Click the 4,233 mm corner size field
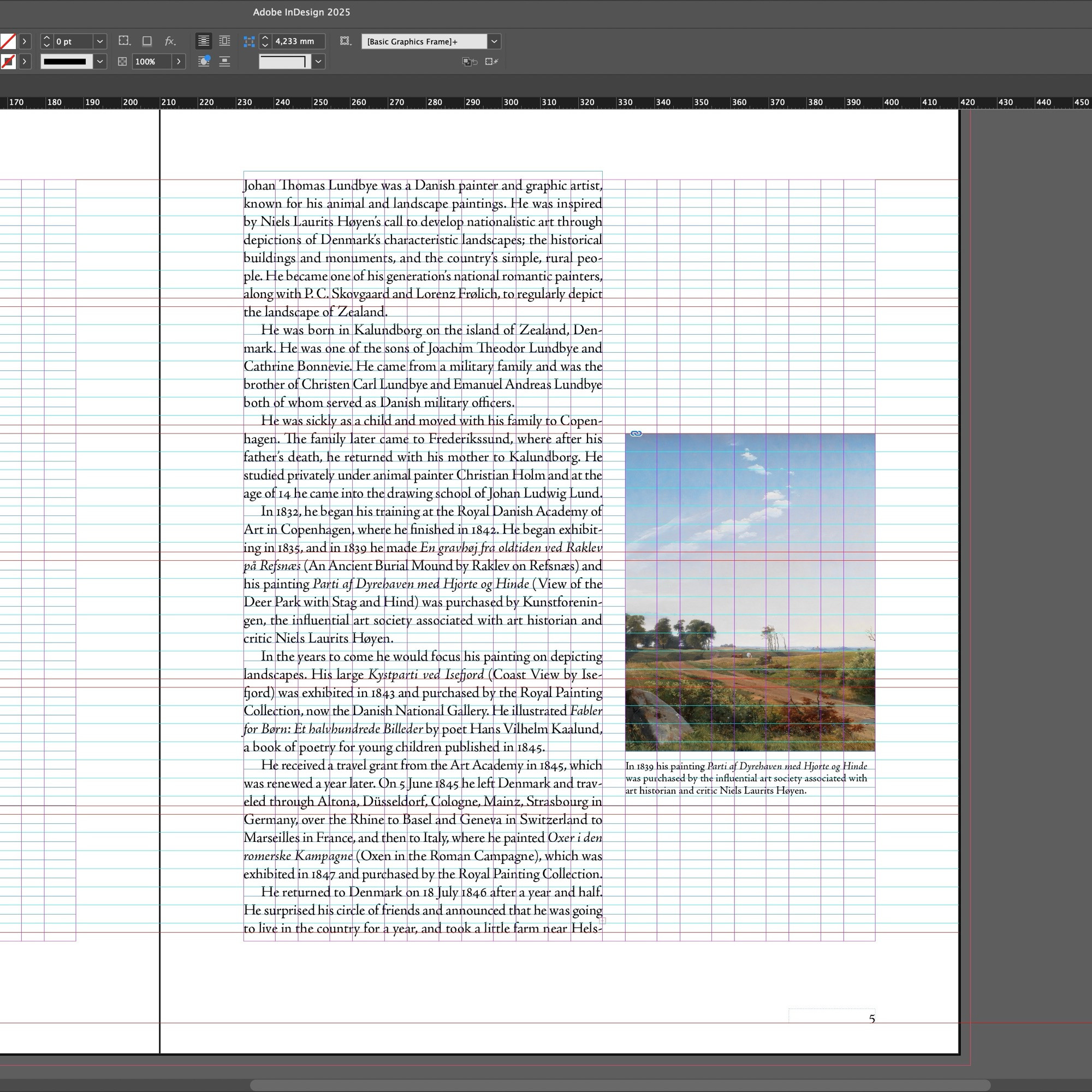This screenshot has height=1092, width=1092. (x=299, y=41)
